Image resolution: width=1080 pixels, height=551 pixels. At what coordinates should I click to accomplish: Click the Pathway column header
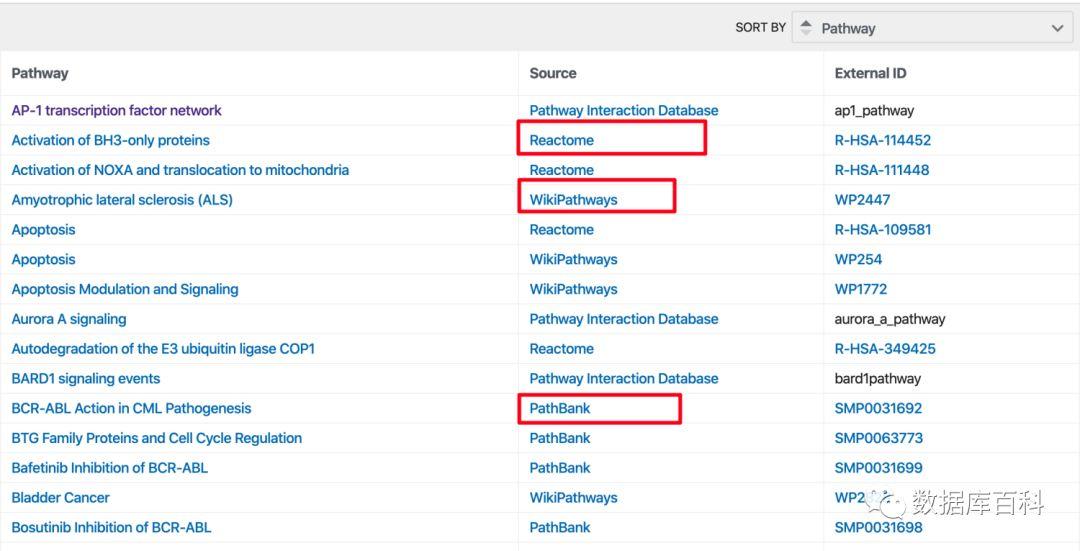40,73
